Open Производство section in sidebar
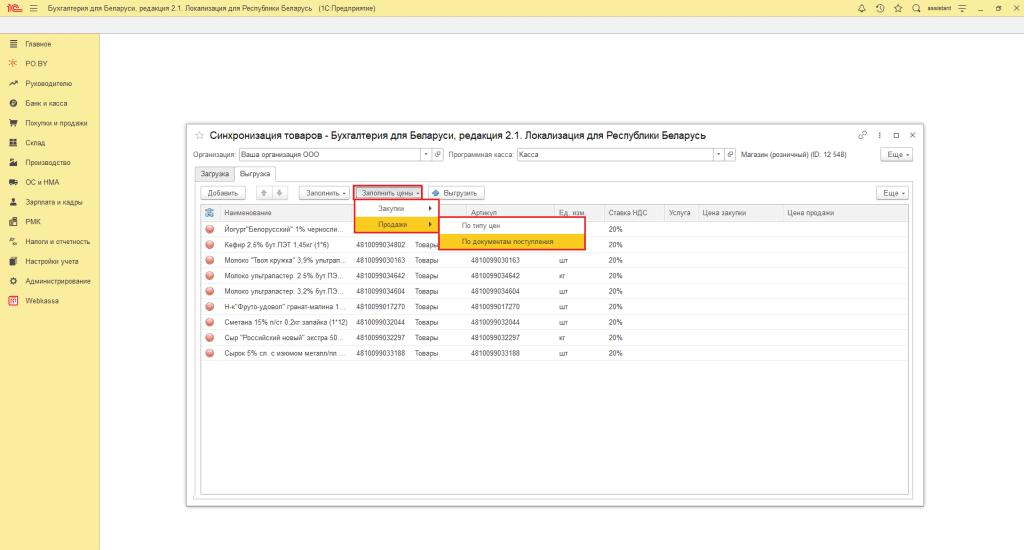This screenshot has width=1024, height=550. [x=48, y=163]
